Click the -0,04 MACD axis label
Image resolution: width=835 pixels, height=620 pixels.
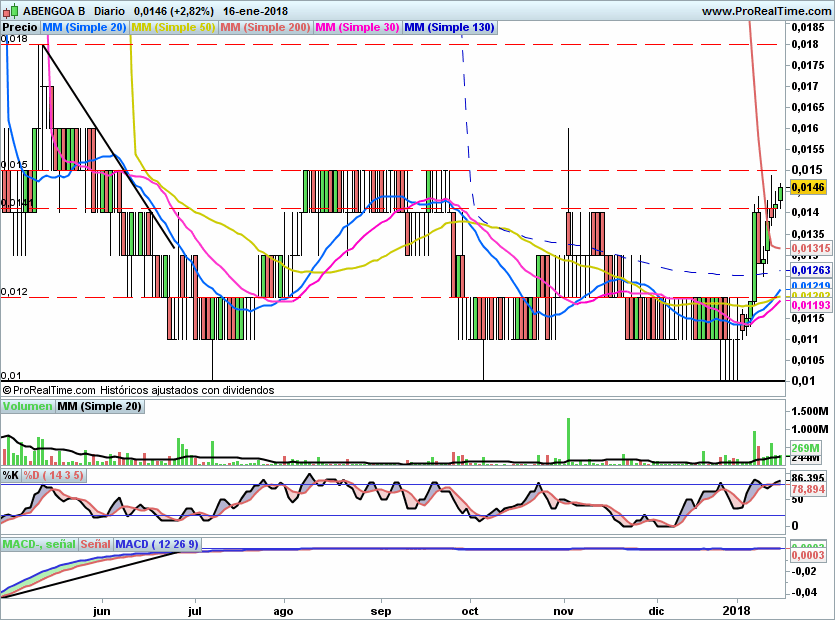click(x=804, y=592)
